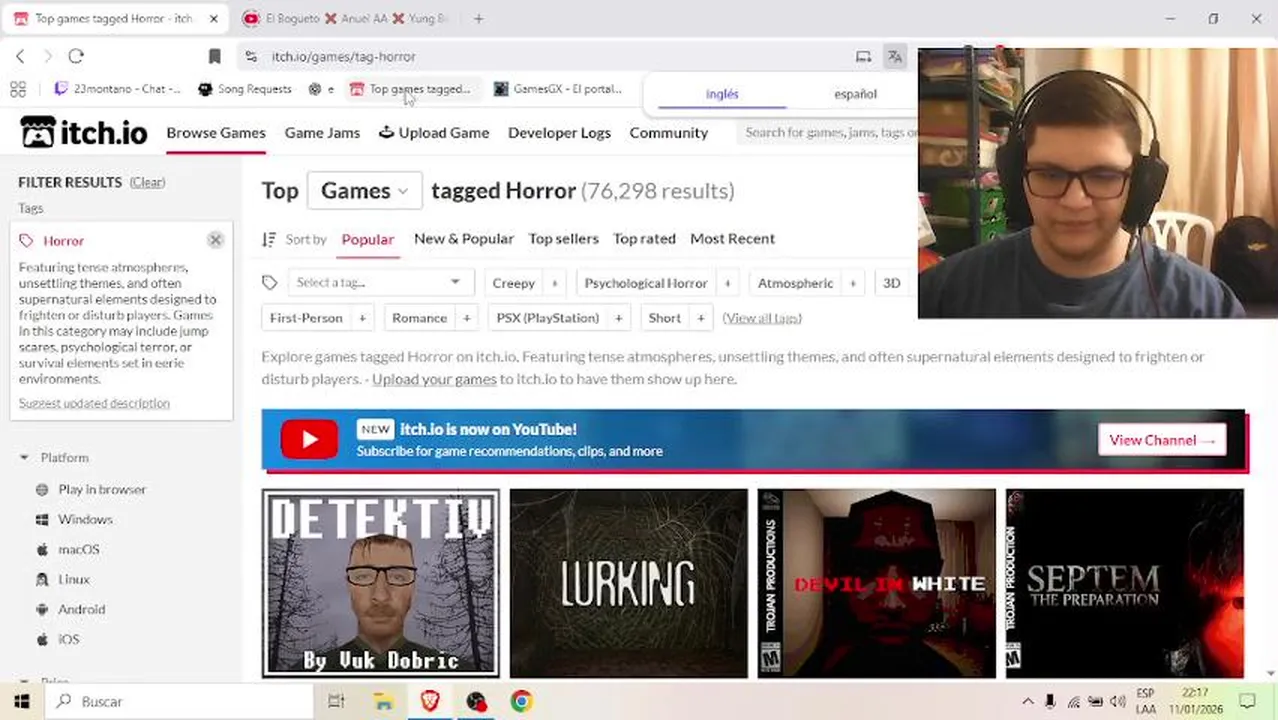Click the Windows Start button
1278x720 pixels.
tap(21, 701)
